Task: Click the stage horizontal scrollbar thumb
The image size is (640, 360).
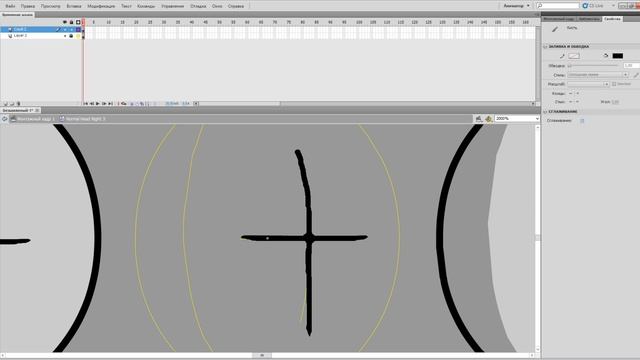Action: [x=262, y=356]
